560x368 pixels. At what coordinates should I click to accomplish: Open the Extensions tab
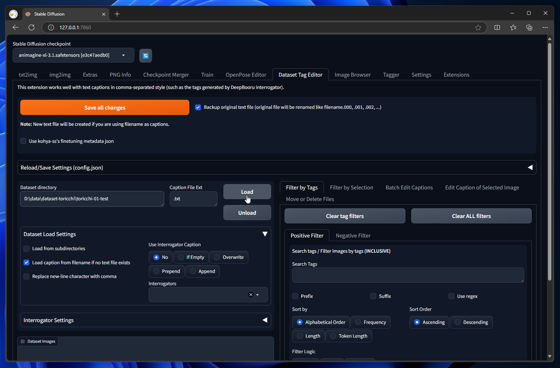tap(456, 75)
